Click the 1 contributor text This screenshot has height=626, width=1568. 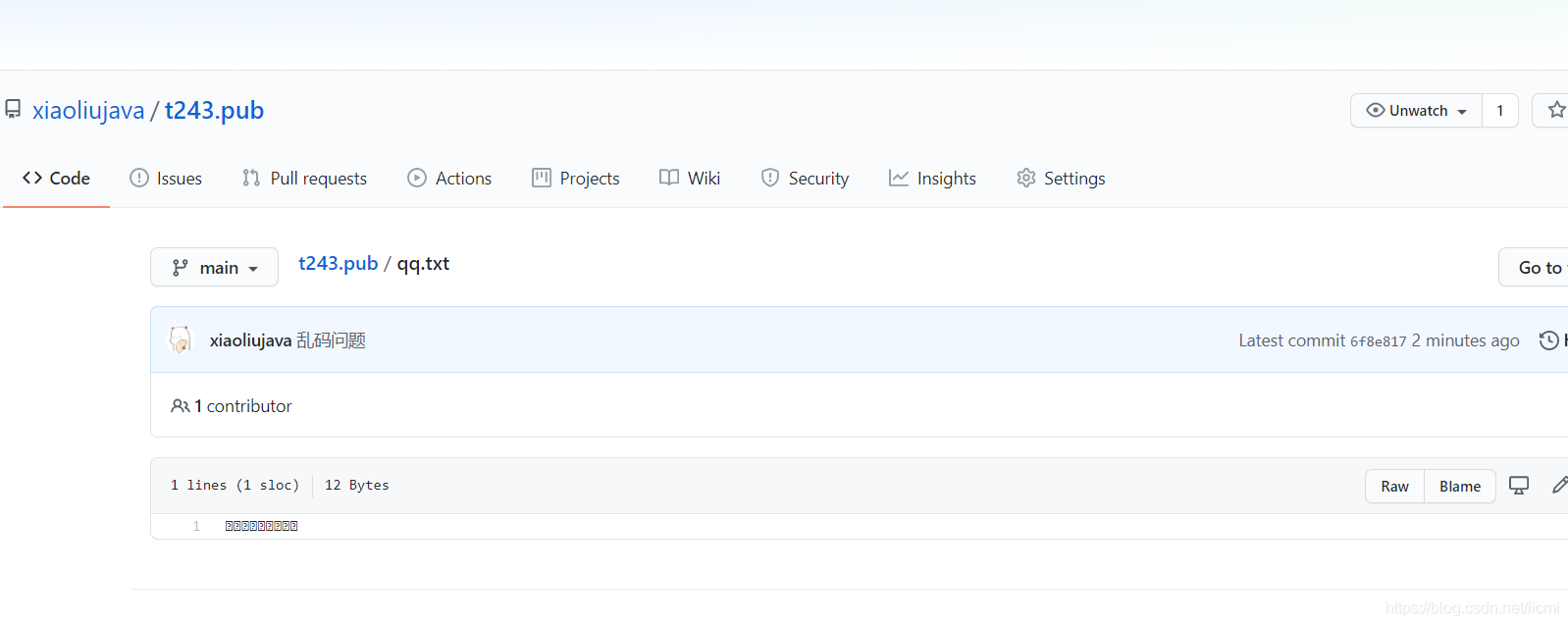click(243, 406)
